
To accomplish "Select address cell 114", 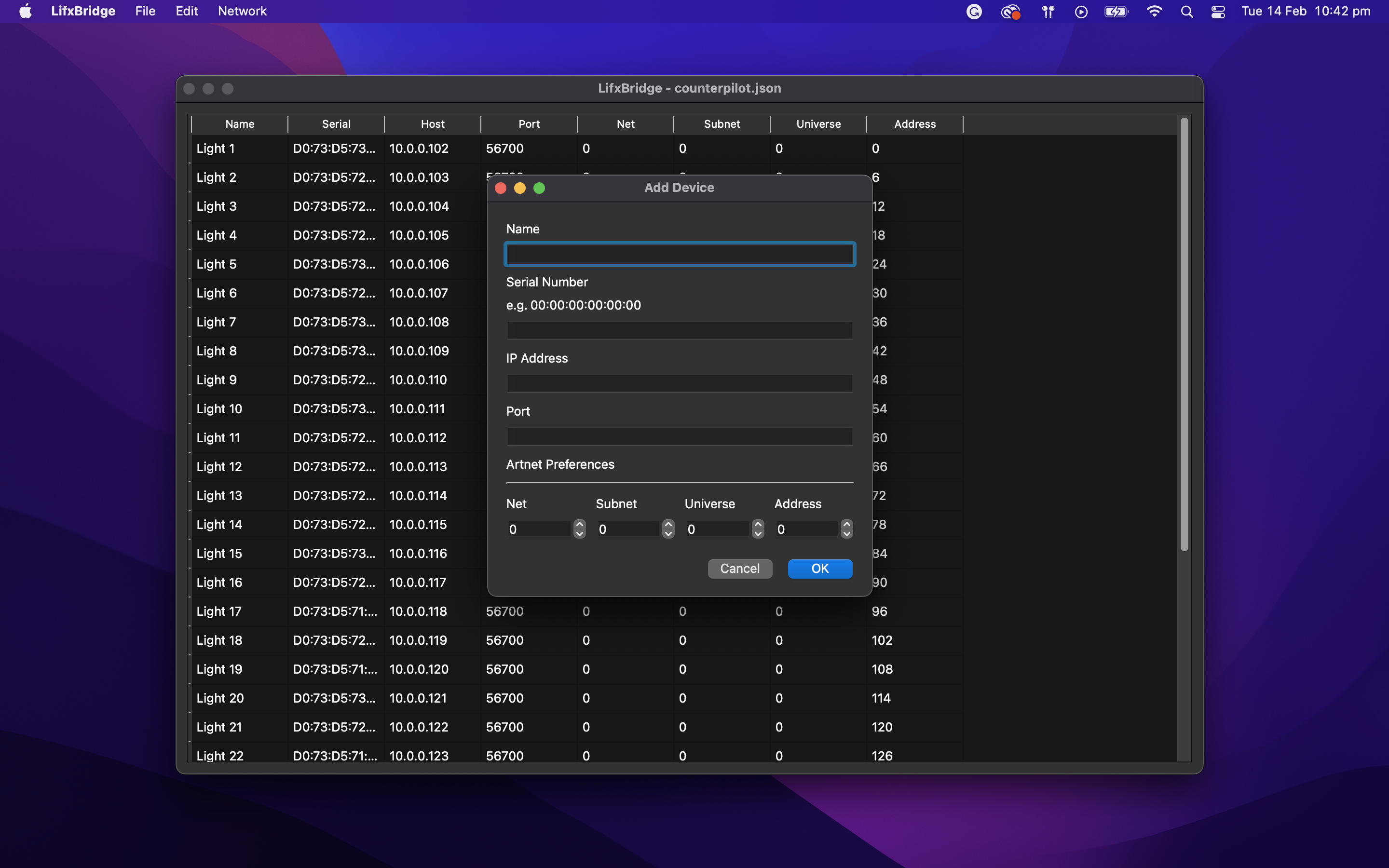I will pyautogui.click(x=914, y=699).
